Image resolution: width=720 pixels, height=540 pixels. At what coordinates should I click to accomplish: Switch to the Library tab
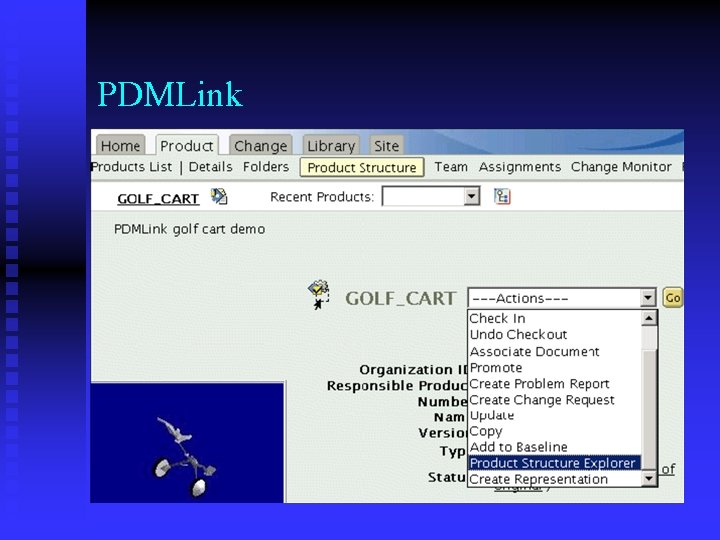(331, 146)
